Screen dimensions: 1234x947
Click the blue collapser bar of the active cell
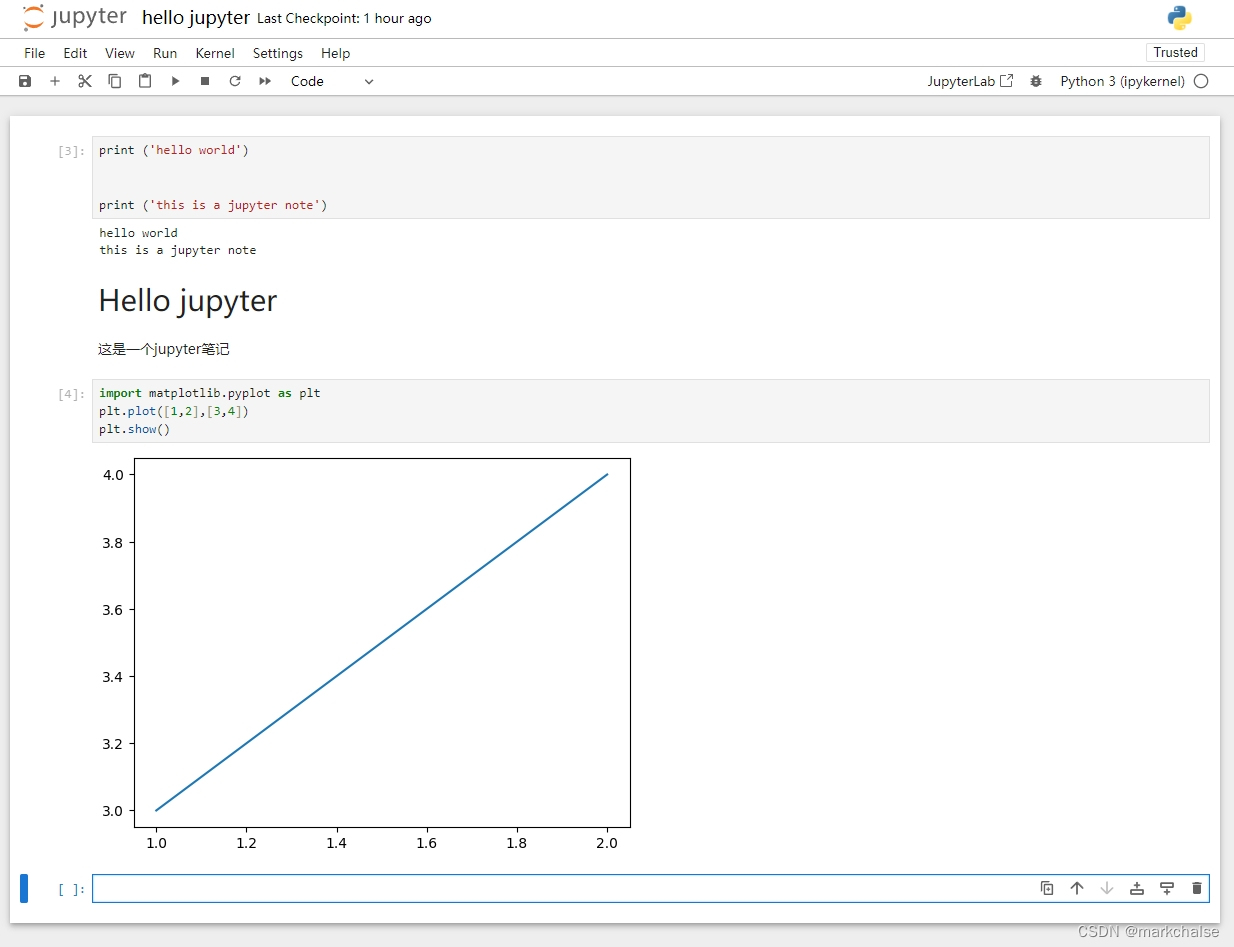(x=24, y=888)
